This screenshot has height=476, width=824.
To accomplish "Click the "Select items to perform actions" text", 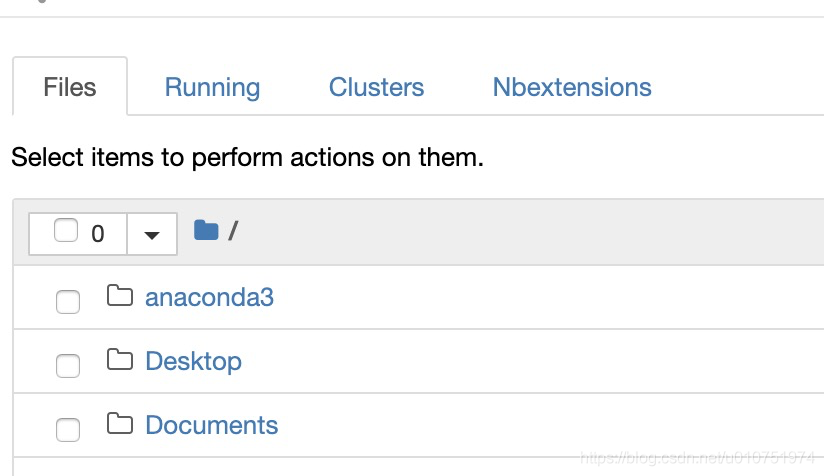I will [247, 157].
